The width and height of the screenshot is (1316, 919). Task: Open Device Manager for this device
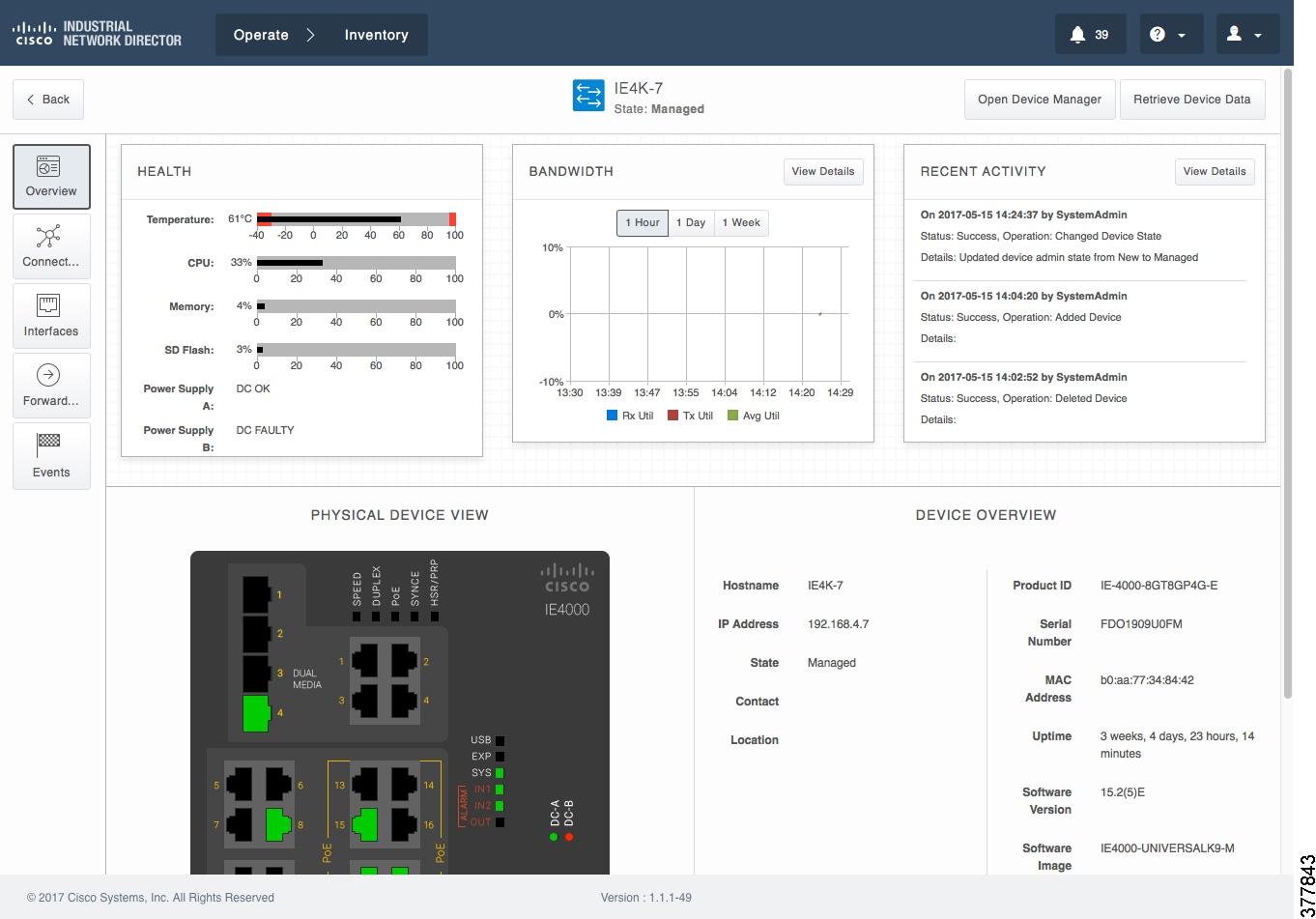(x=1040, y=100)
